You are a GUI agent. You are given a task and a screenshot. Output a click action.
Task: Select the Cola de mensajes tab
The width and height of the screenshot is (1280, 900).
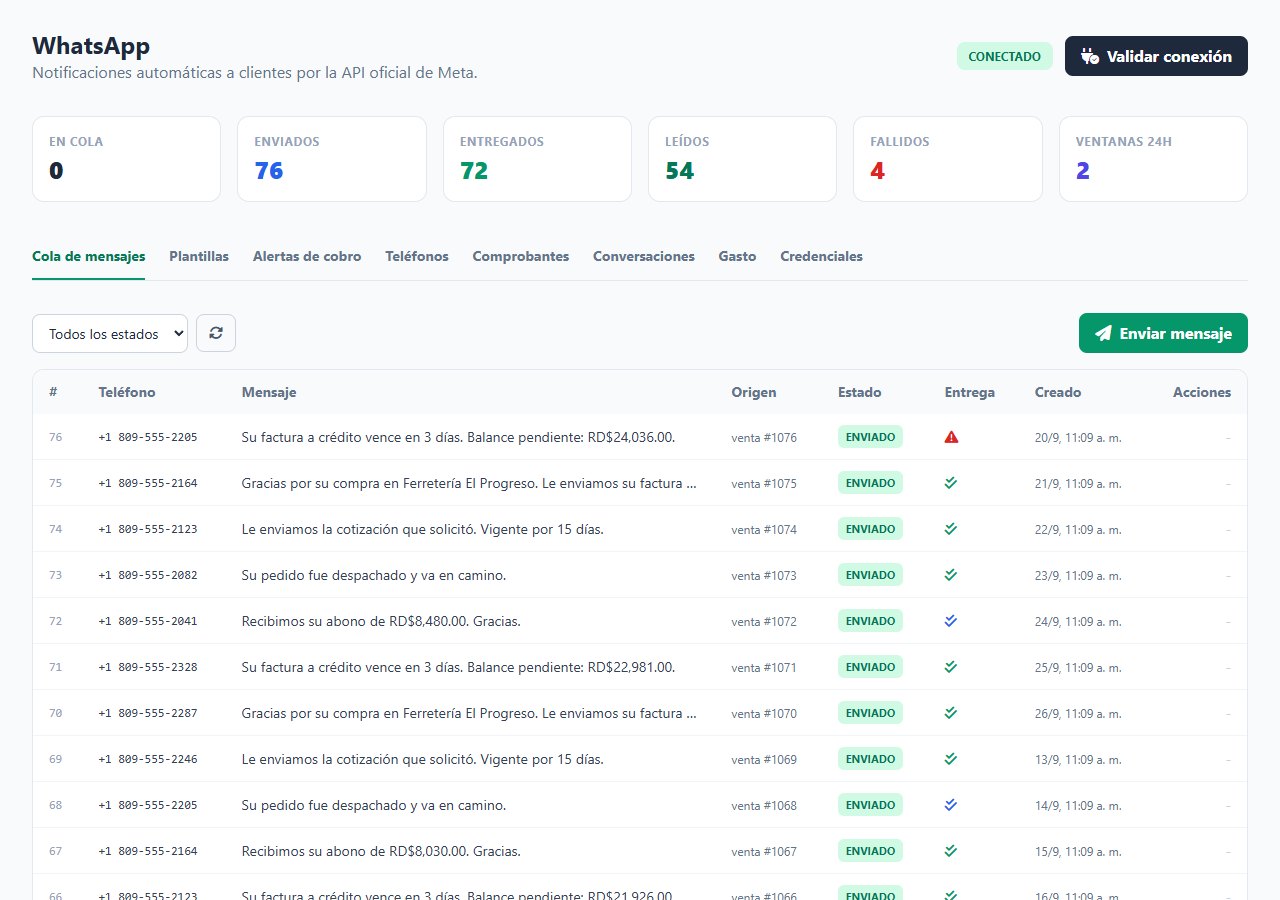pos(89,256)
